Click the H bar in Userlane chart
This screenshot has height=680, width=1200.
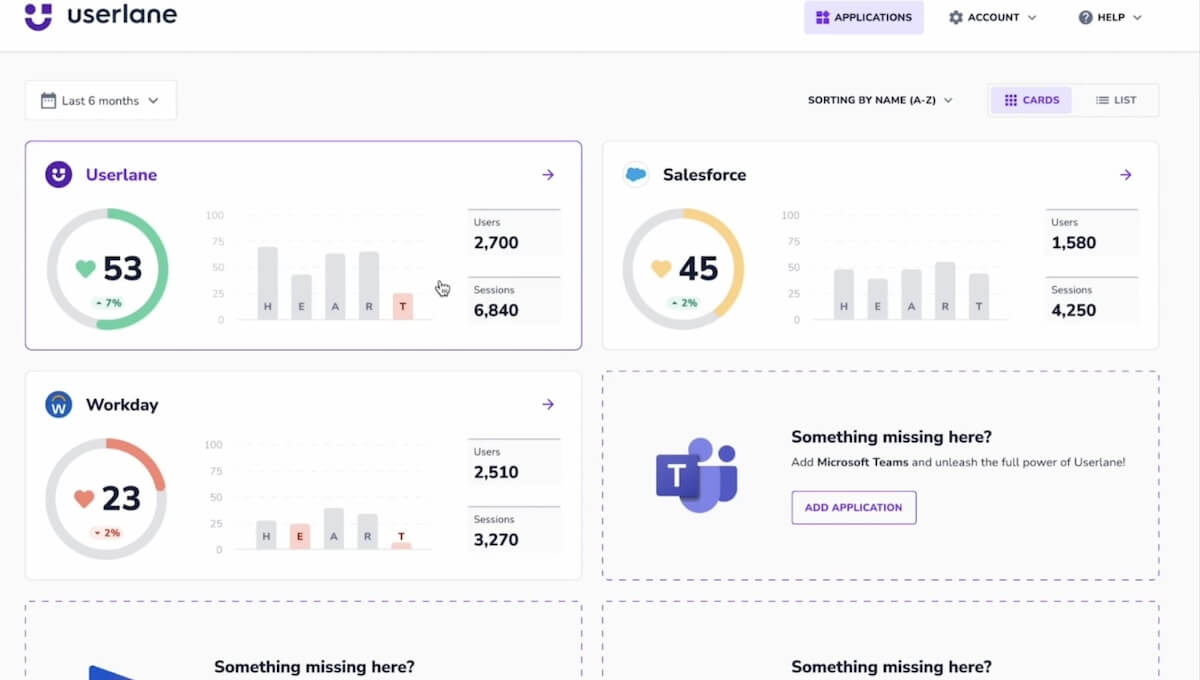coord(267,284)
